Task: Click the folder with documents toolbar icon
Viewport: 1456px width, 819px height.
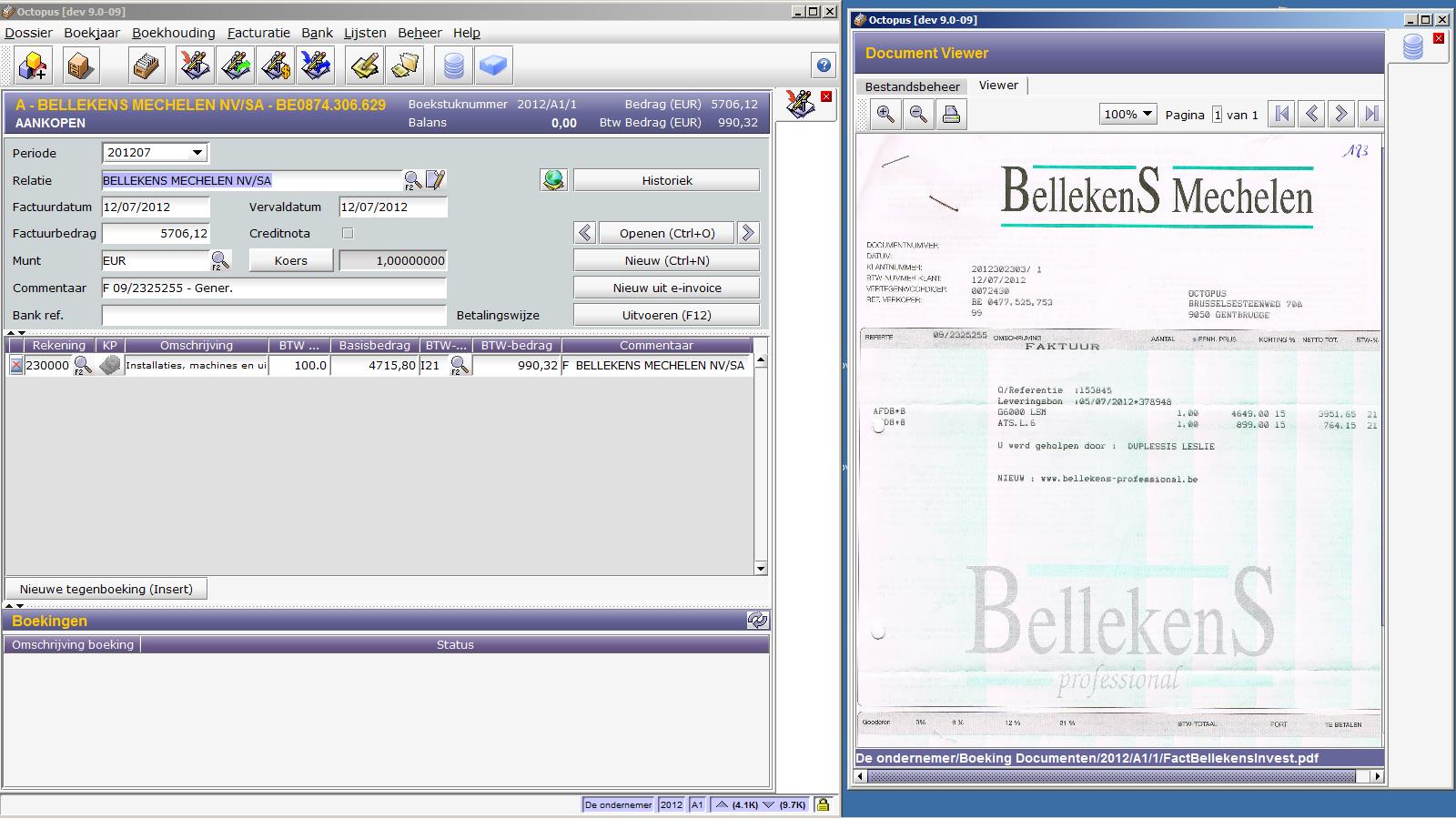Action: pyautogui.click(x=405, y=66)
